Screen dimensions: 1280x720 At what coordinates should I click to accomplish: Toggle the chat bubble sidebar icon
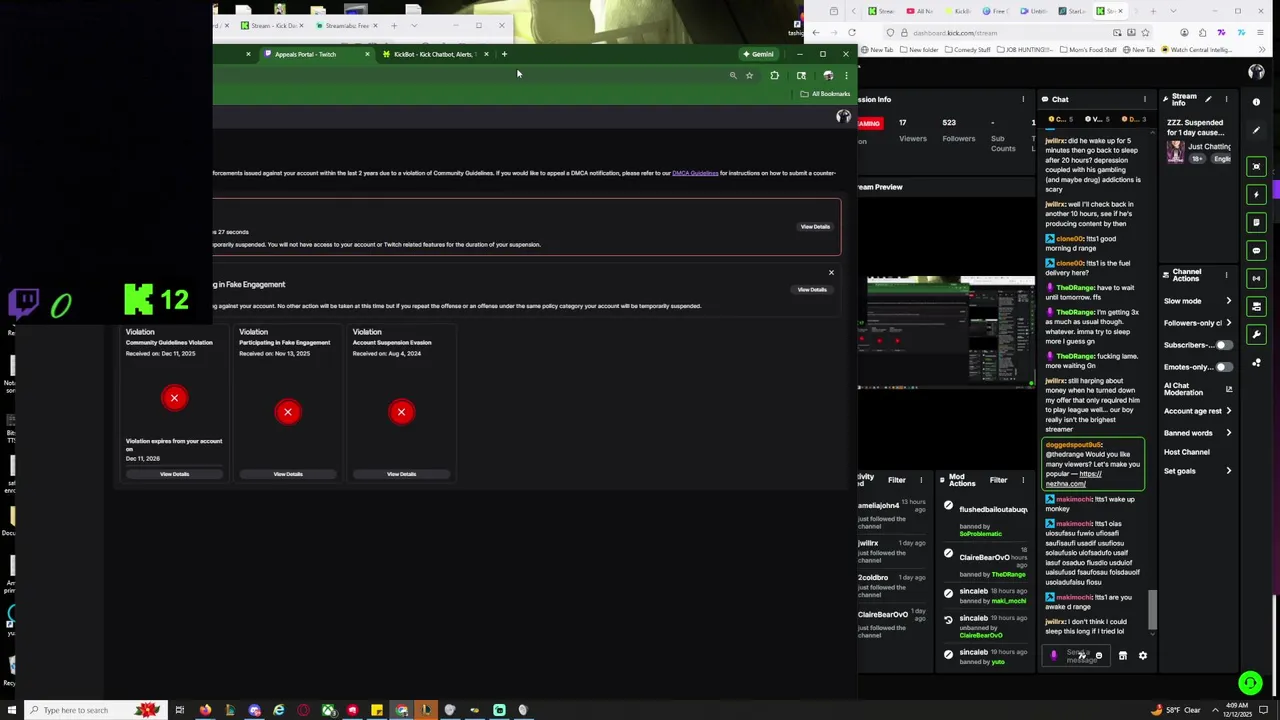pyautogui.click(x=1257, y=250)
